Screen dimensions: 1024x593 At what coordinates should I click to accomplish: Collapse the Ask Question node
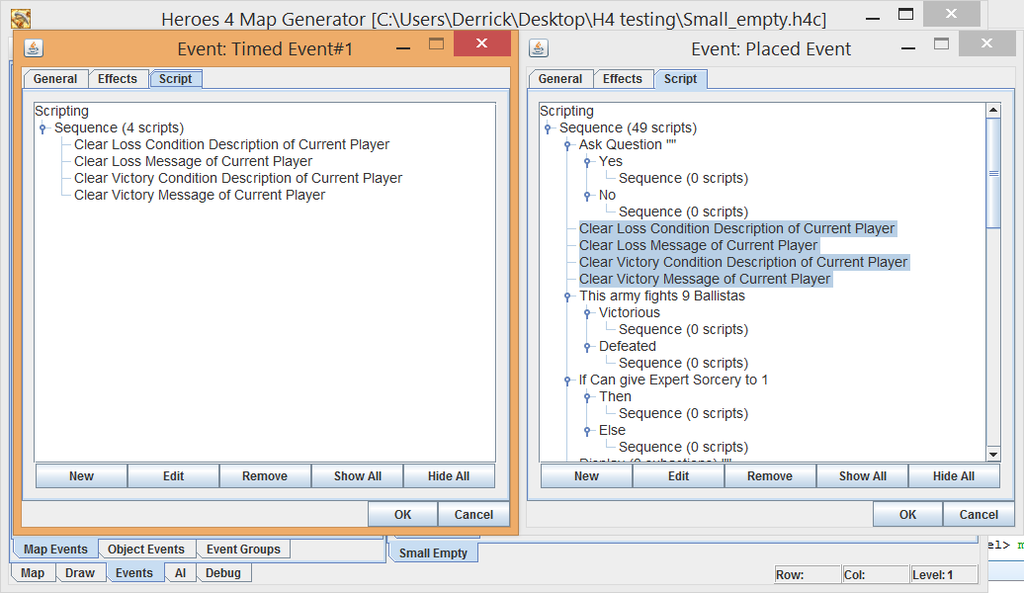point(568,145)
